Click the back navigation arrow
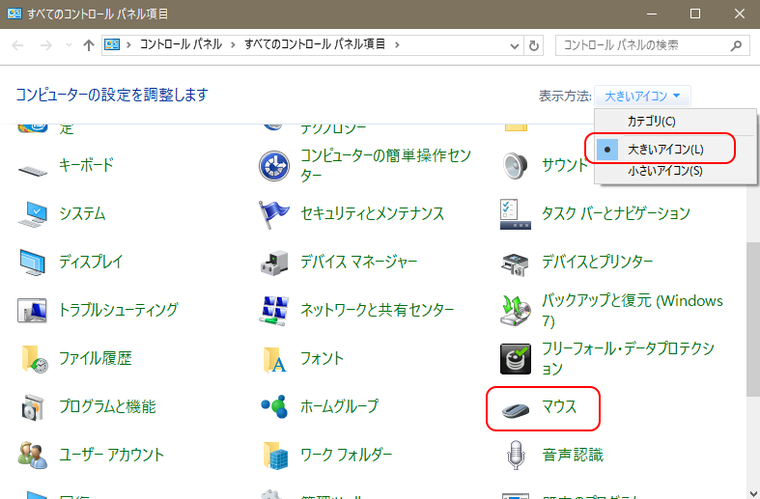Viewport: 760px width, 499px height. click(x=18, y=46)
